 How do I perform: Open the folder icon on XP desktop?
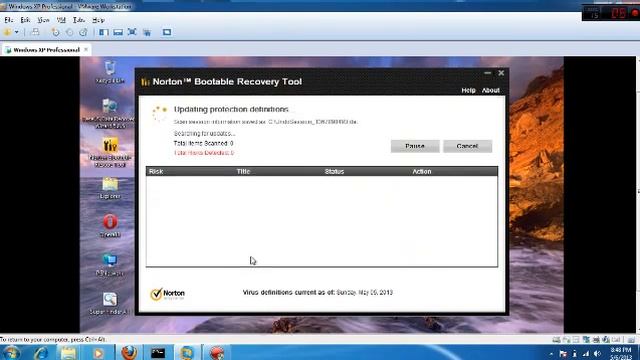coord(110,189)
